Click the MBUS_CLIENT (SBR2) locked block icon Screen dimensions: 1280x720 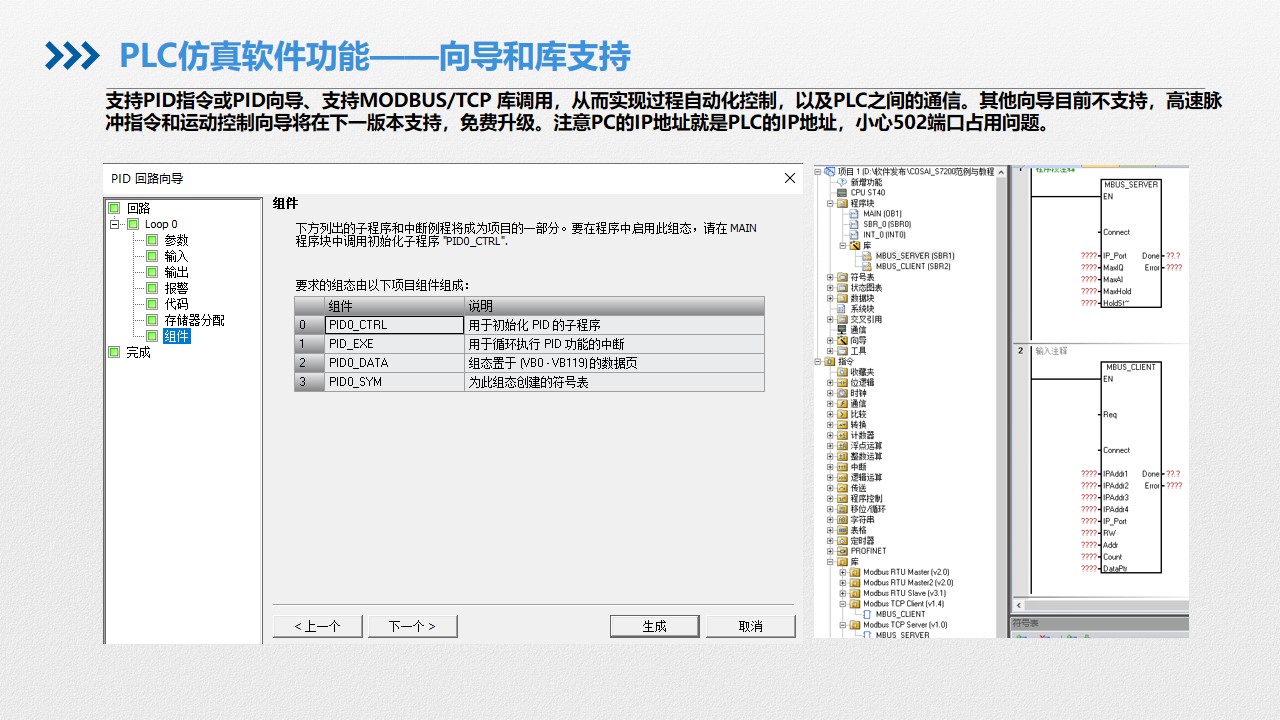866,266
